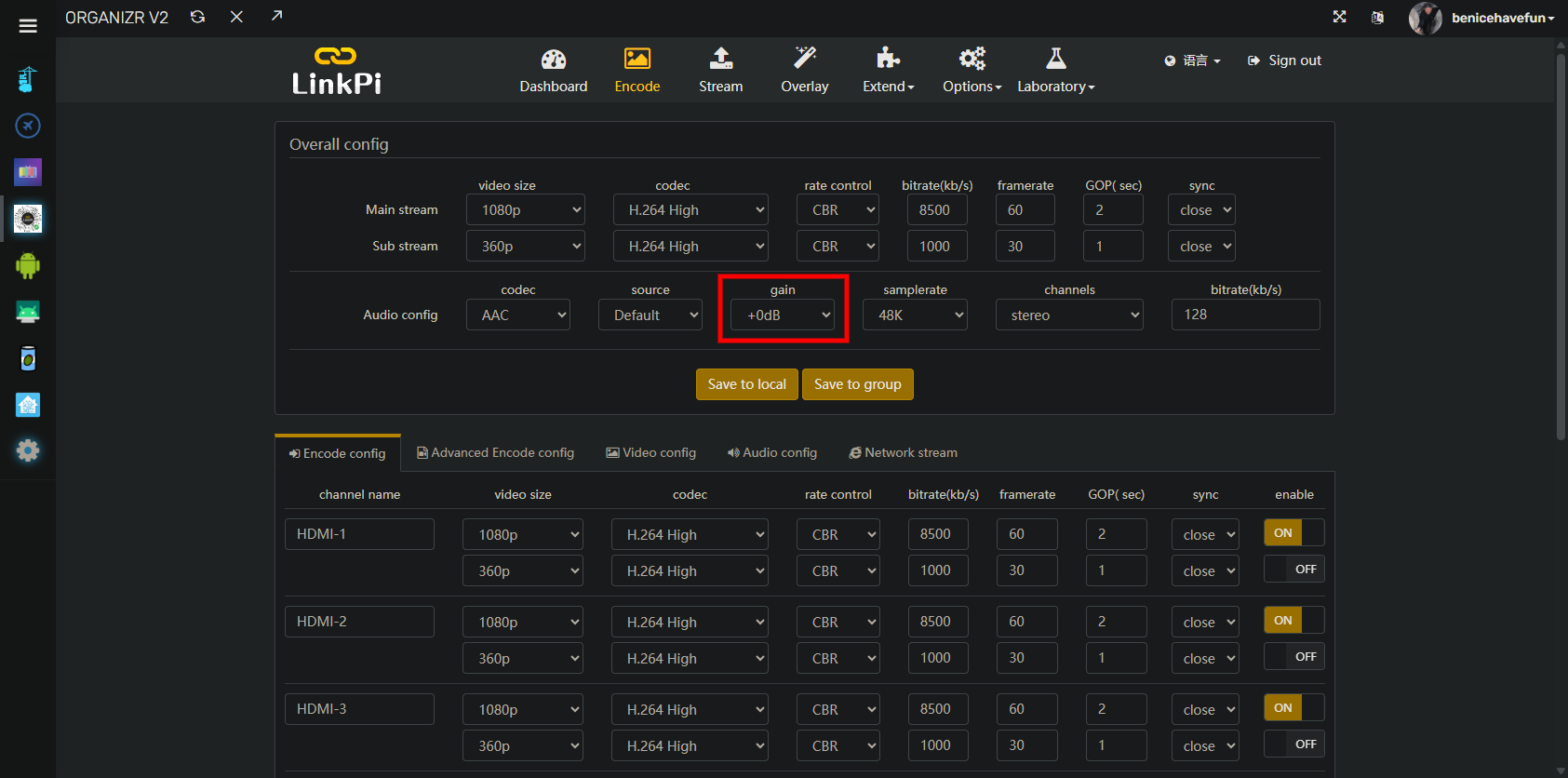This screenshot has width=1568, height=778.
Task: Enable the HDMI-2 sub stream OFF switch
Action: pyautogui.click(x=1293, y=657)
